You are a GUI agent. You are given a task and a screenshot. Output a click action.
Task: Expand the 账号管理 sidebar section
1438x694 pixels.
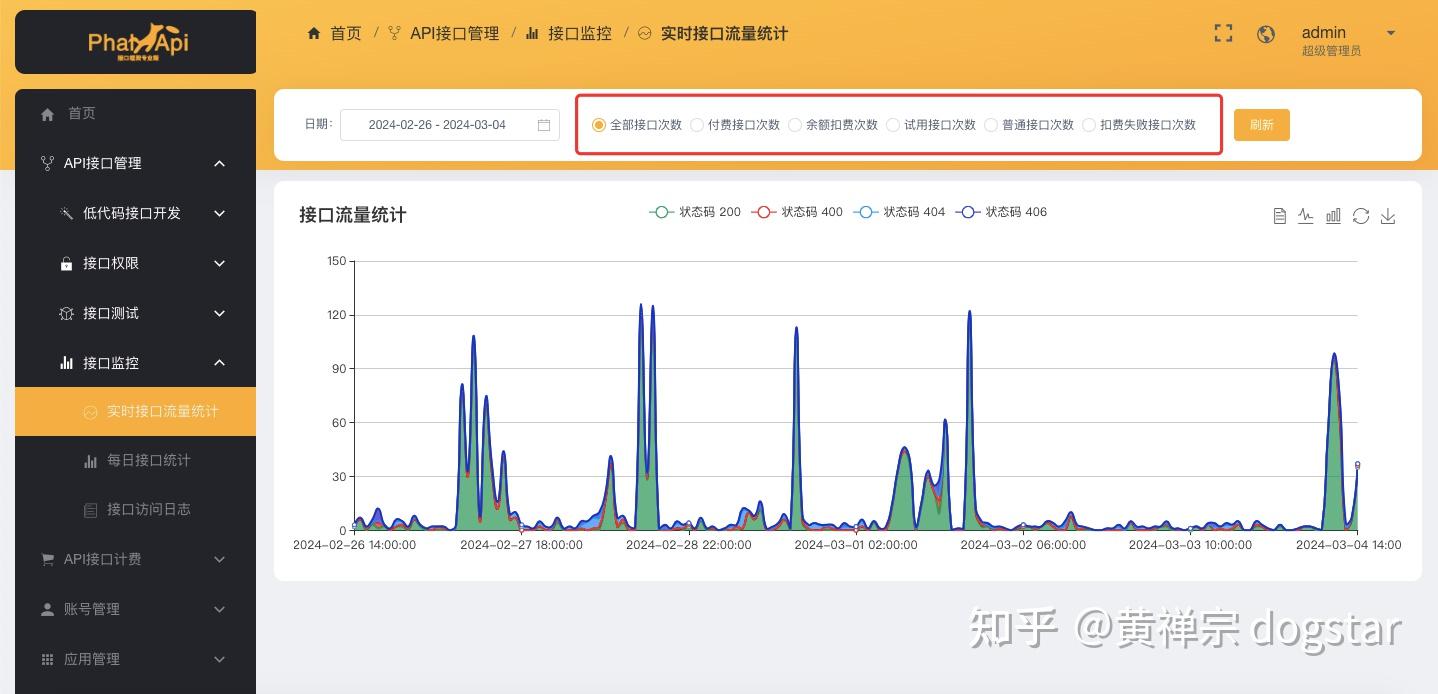tap(135, 609)
